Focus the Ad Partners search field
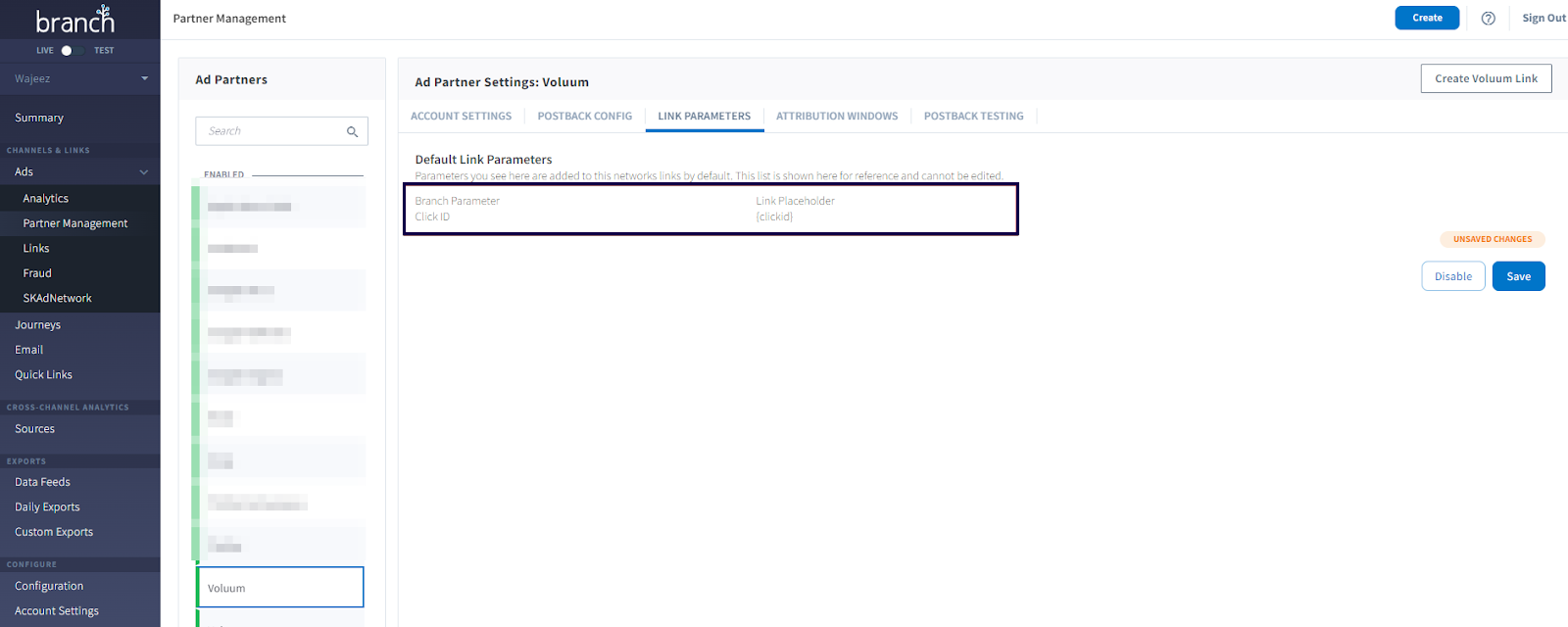This screenshot has width=1568, height=627. coord(272,131)
